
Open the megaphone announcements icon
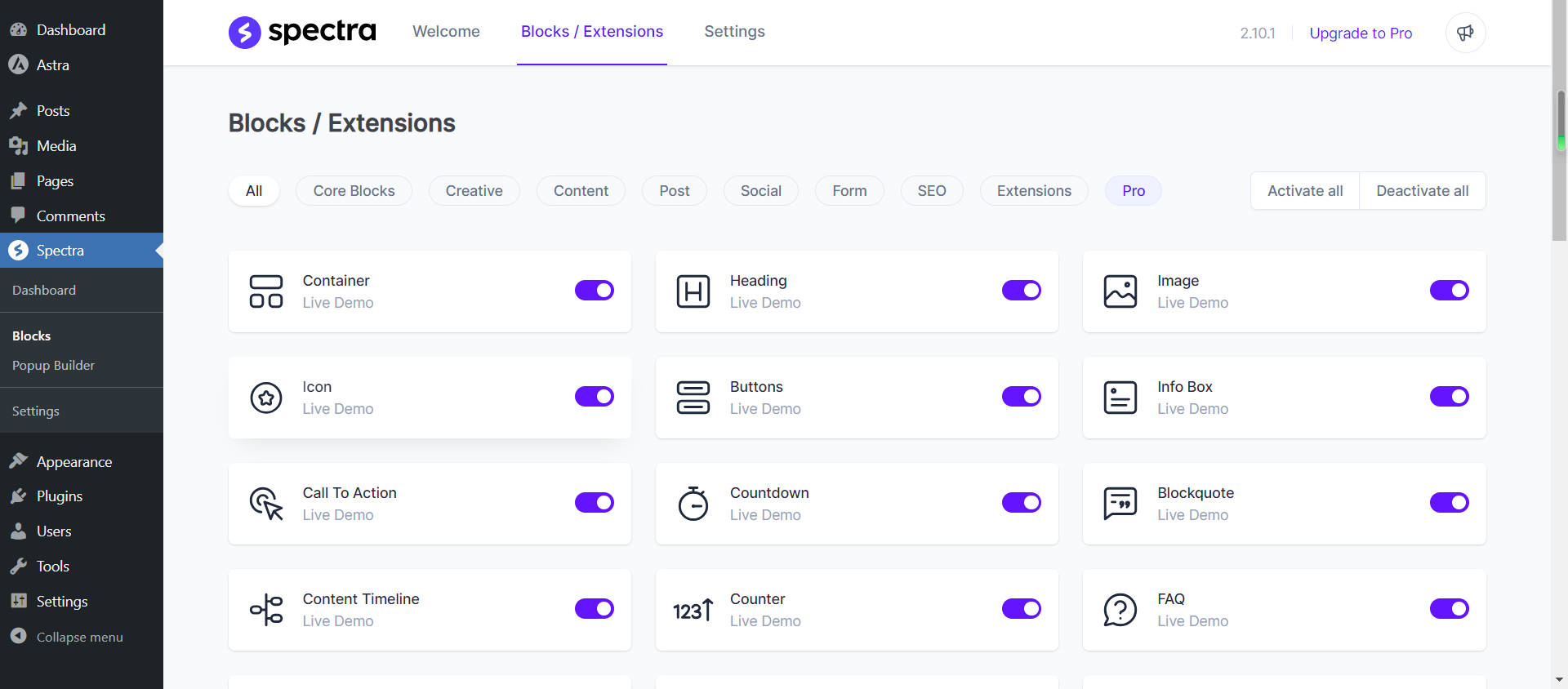click(x=1465, y=33)
